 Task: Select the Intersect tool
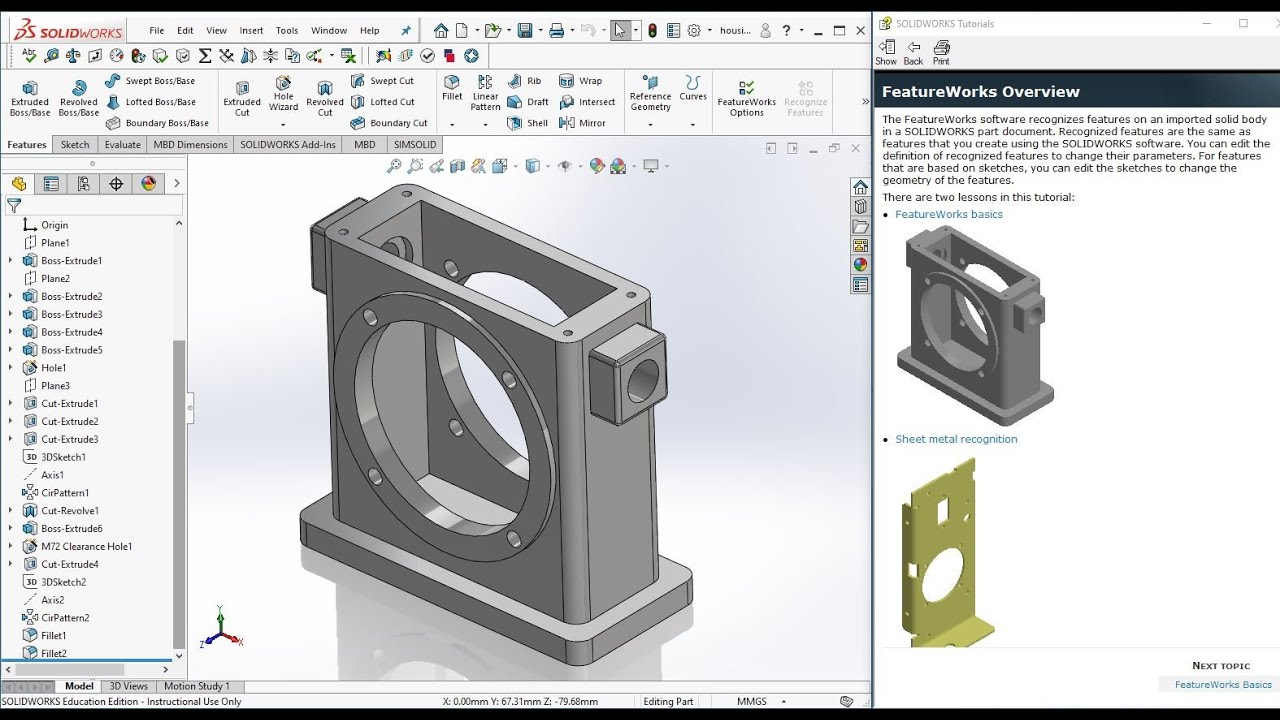pyautogui.click(x=587, y=102)
